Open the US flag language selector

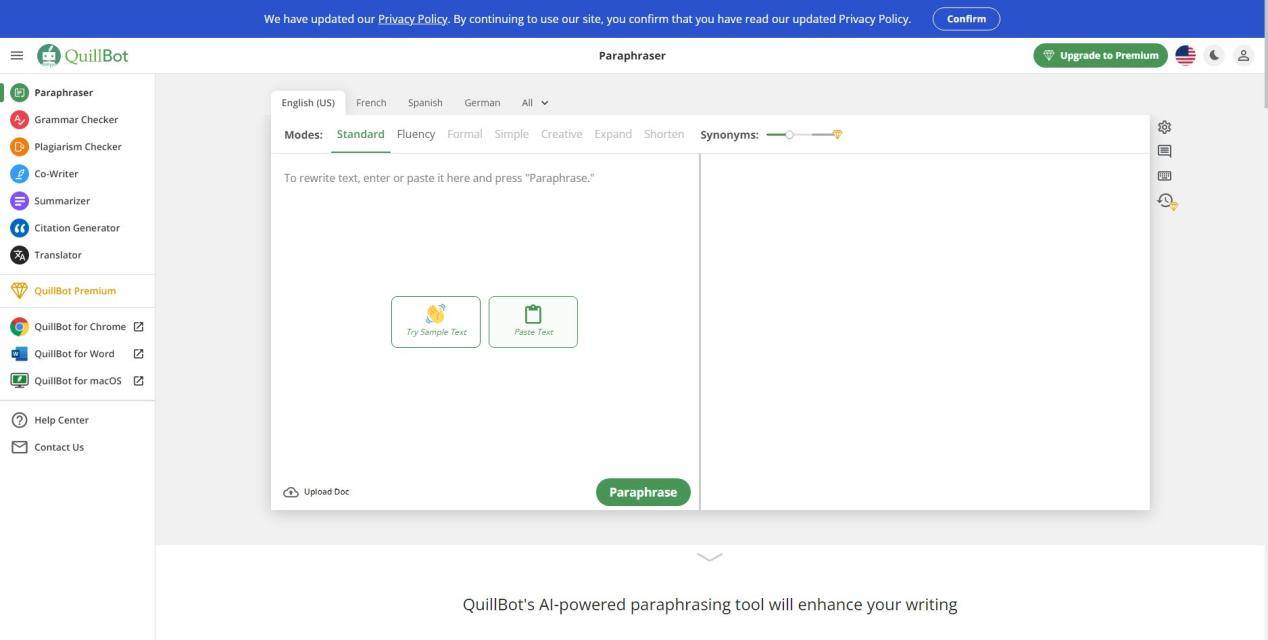click(x=1185, y=56)
